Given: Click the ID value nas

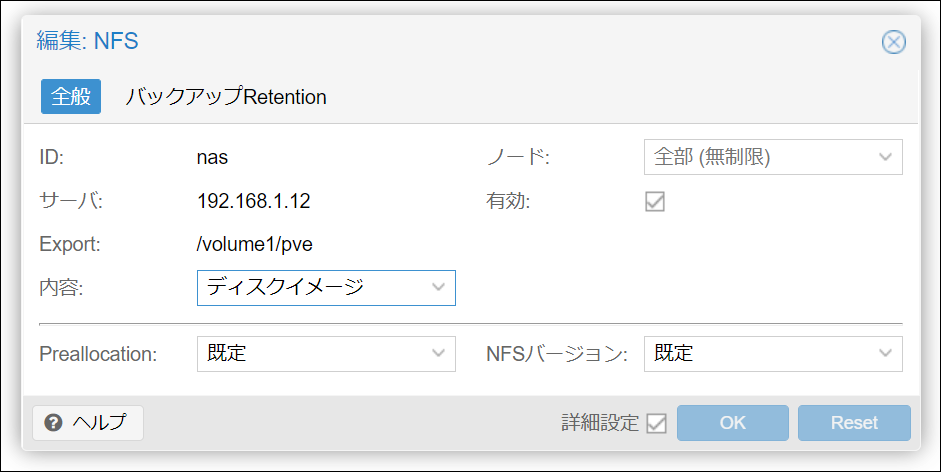Looking at the screenshot, I should (214, 157).
